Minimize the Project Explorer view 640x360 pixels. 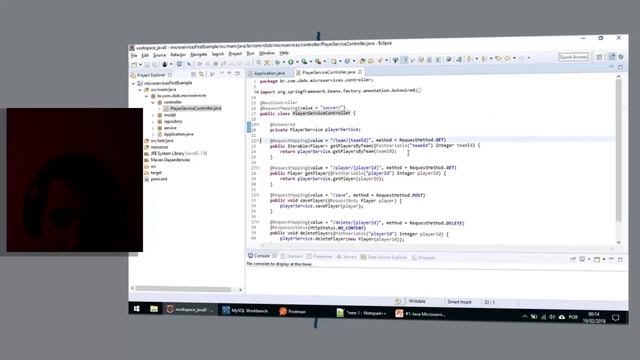click(x=229, y=74)
